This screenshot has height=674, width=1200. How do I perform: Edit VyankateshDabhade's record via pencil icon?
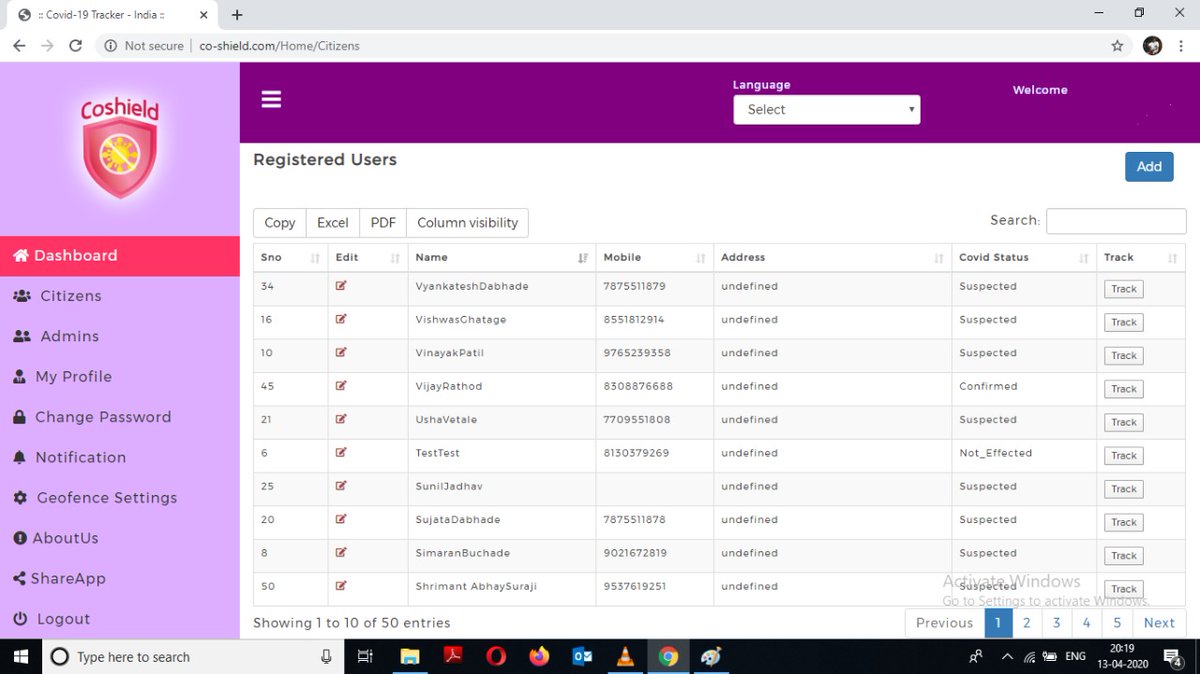(x=341, y=286)
